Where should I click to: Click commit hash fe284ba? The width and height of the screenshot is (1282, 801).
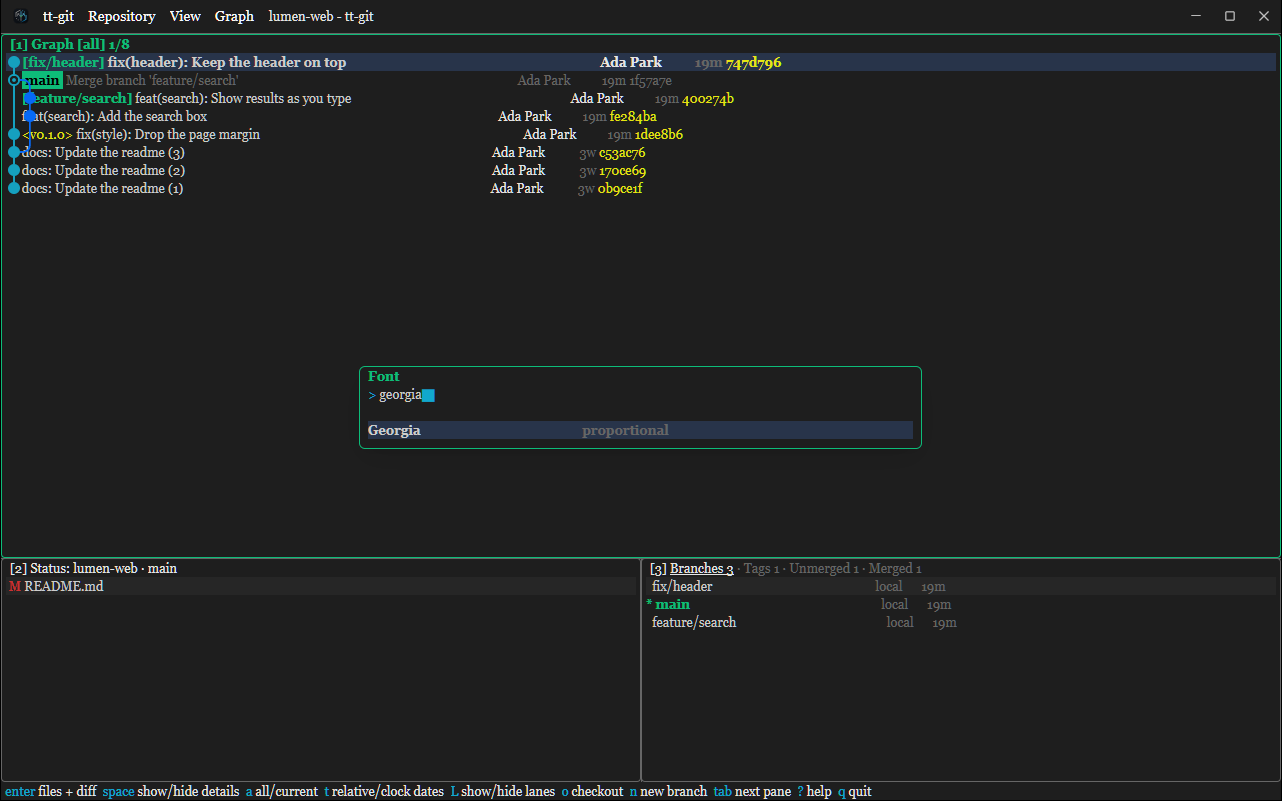pyautogui.click(x=633, y=116)
